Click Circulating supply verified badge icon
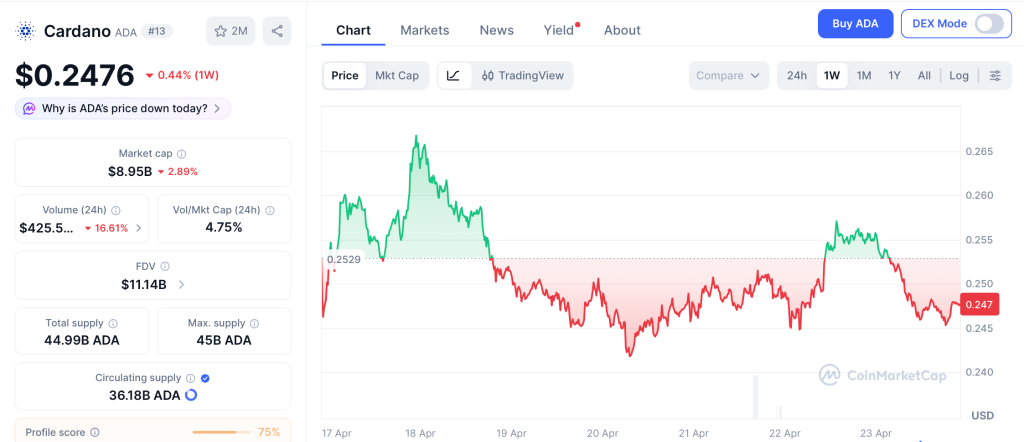Viewport: 1024px width, 442px height. click(x=205, y=378)
